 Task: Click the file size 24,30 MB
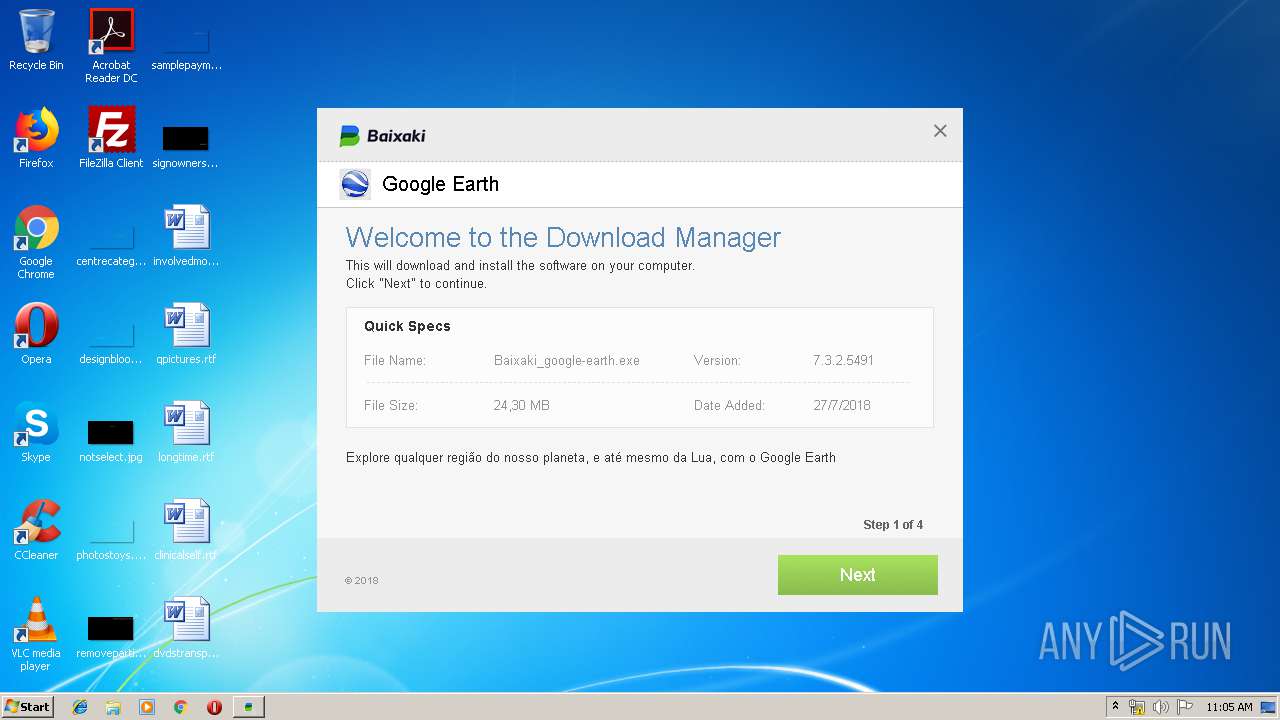pos(521,406)
